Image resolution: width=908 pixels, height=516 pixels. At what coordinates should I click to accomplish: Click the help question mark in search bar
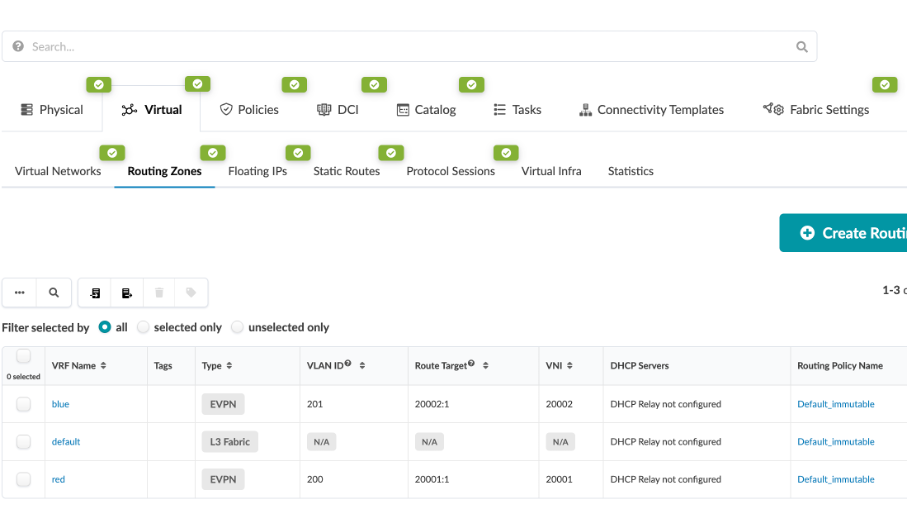pyautogui.click(x=18, y=46)
